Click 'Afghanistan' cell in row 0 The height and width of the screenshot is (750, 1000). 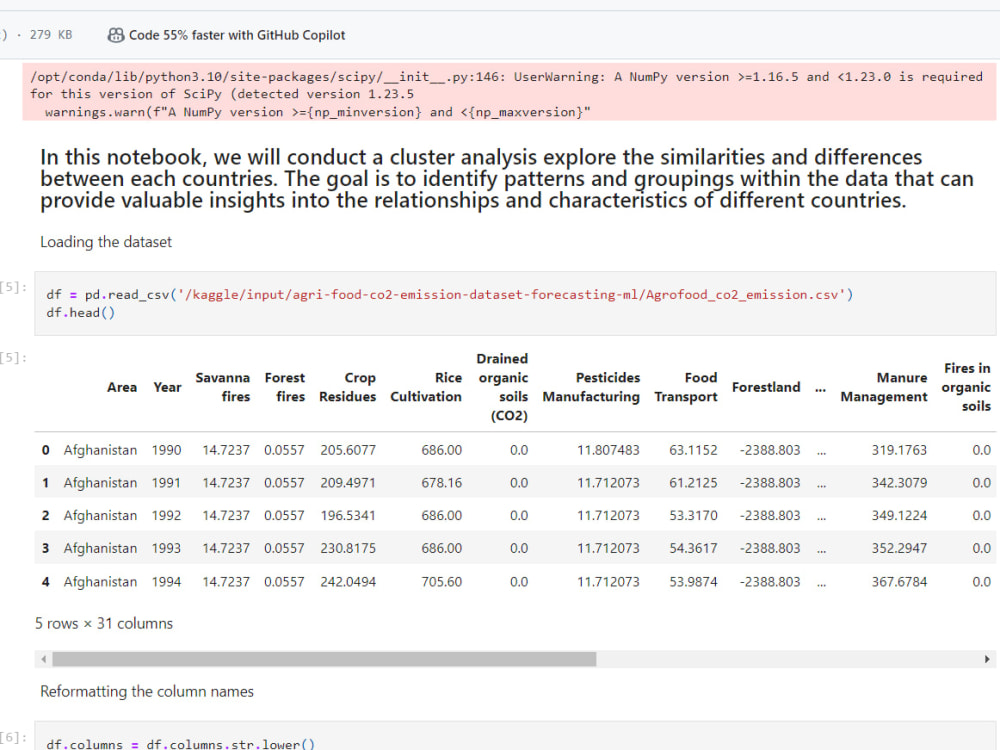click(x=100, y=450)
